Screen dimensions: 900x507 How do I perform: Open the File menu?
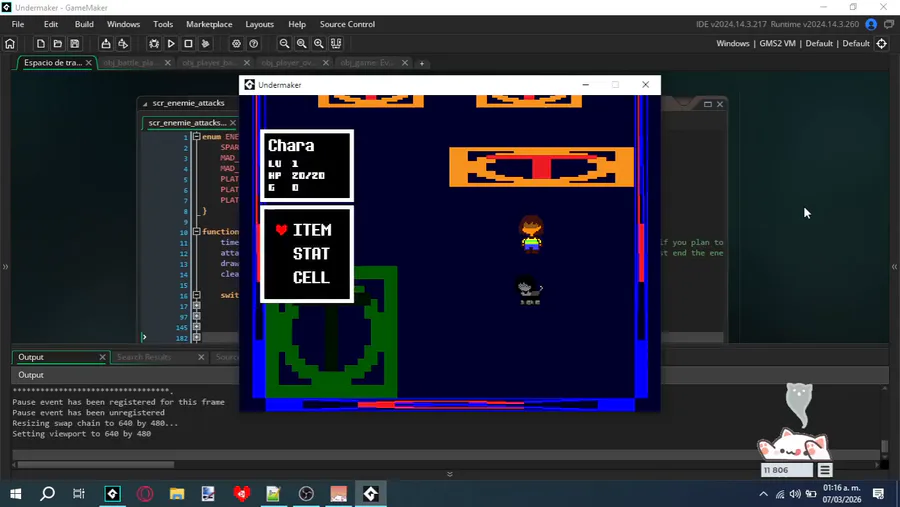18,24
